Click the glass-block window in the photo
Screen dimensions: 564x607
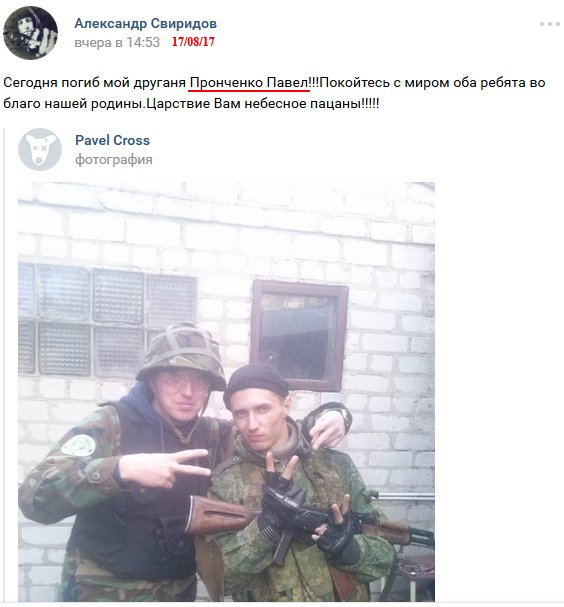[x=107, y=319]
